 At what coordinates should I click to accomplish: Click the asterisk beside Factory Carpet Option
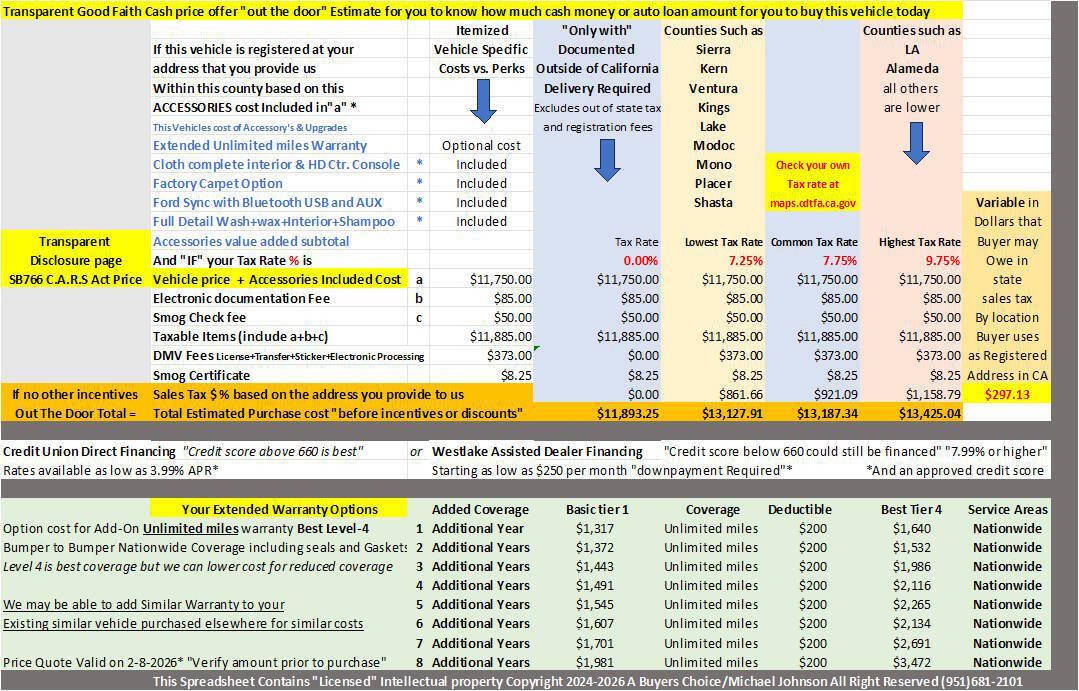(419, 183)
